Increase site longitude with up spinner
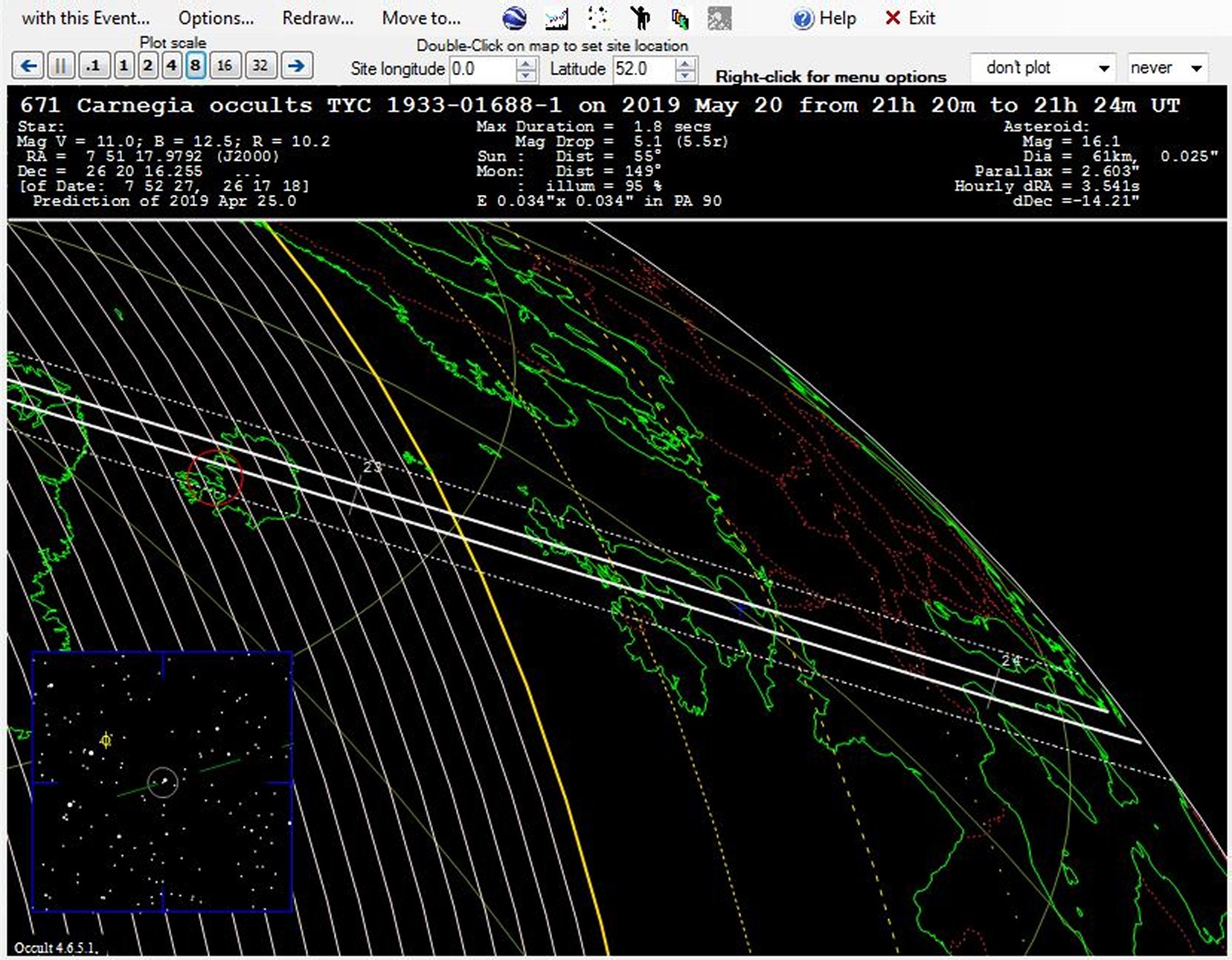The height and width of the screenshot is (960, 1232). point(526,63)
